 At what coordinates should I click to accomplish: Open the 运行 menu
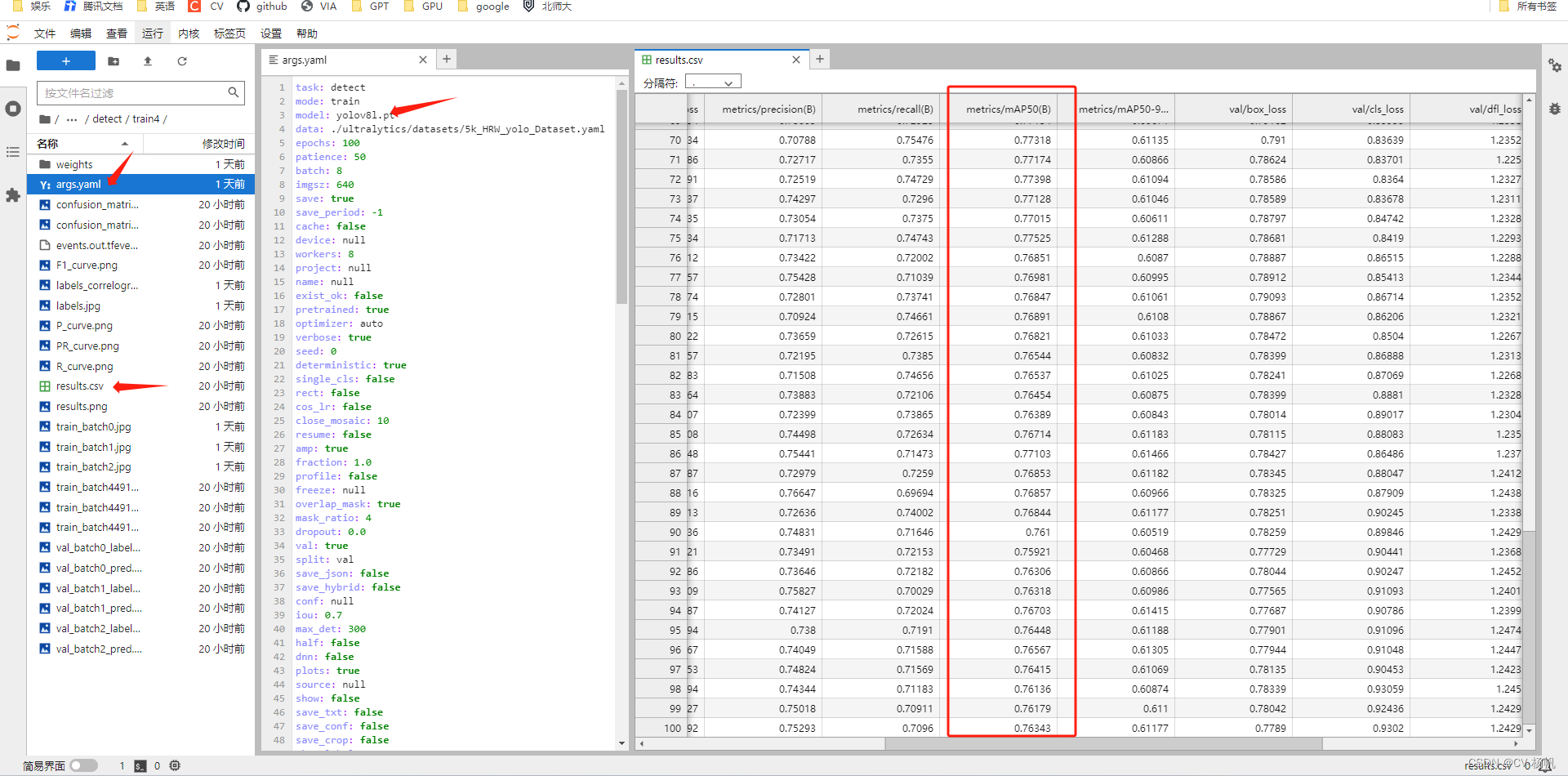[x=153, y=33]
